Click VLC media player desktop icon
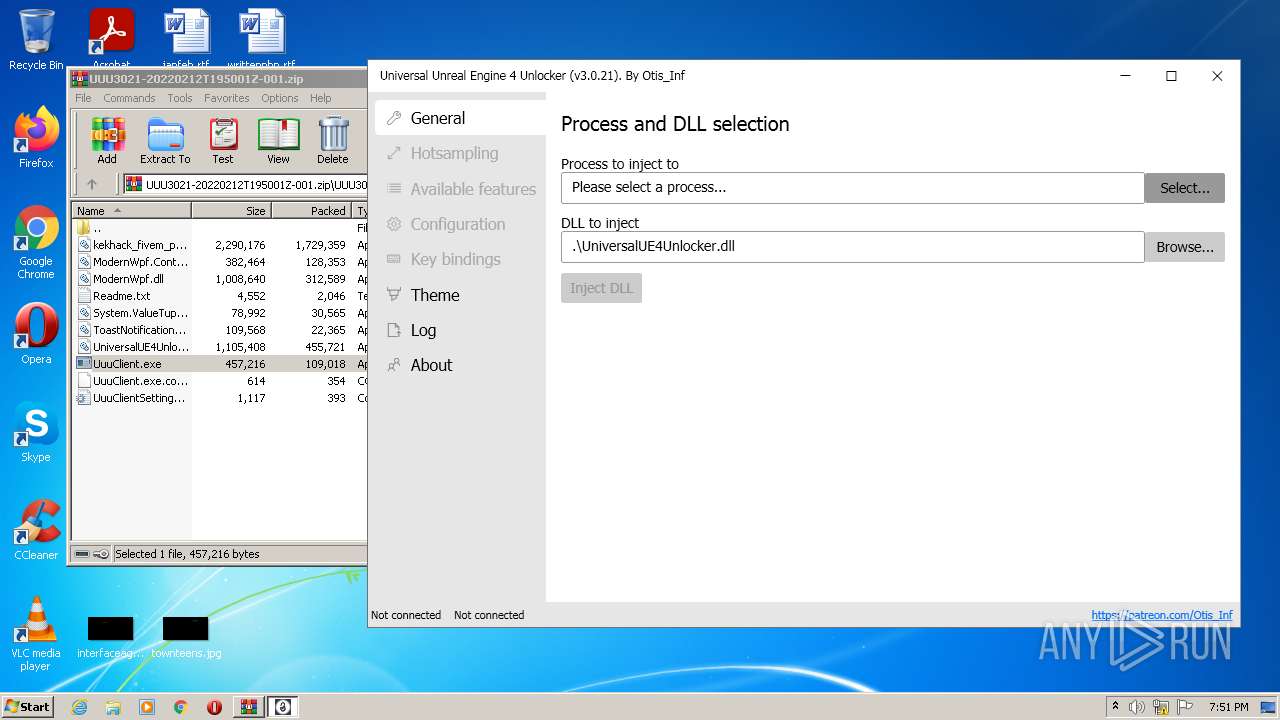Image resolution: width=1280 pixels, height=720 pixels. point(36,634)
